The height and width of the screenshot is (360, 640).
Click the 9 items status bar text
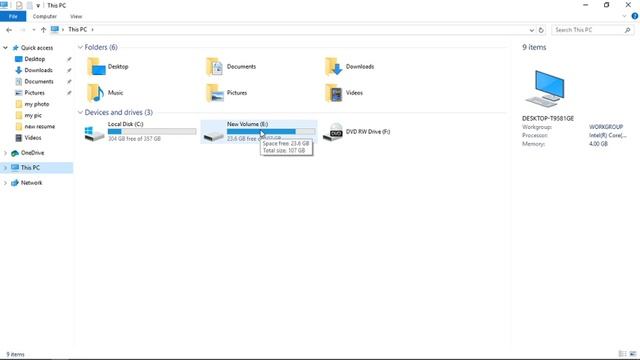coord(15,354)
